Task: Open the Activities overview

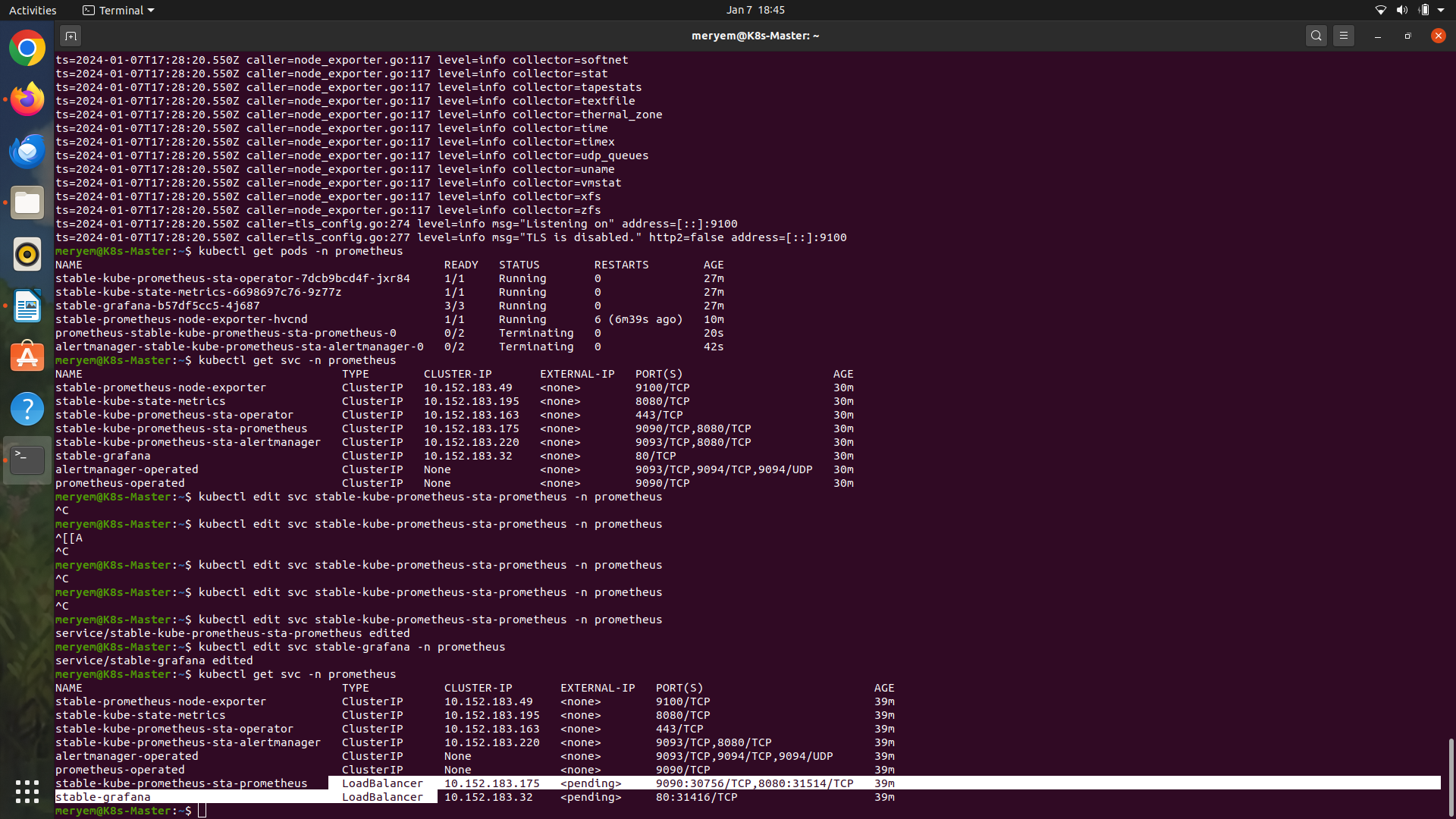Action: 33,10
